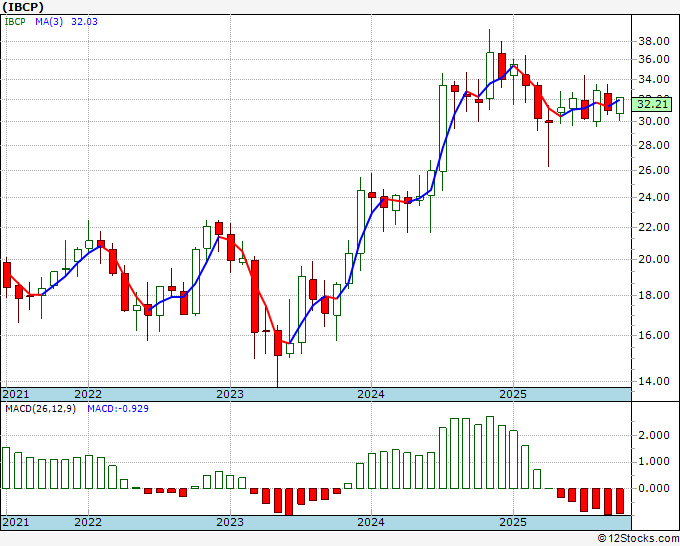Click the IBCP legend label
Viewport: 680px width, 546px height.
(15, 21)
